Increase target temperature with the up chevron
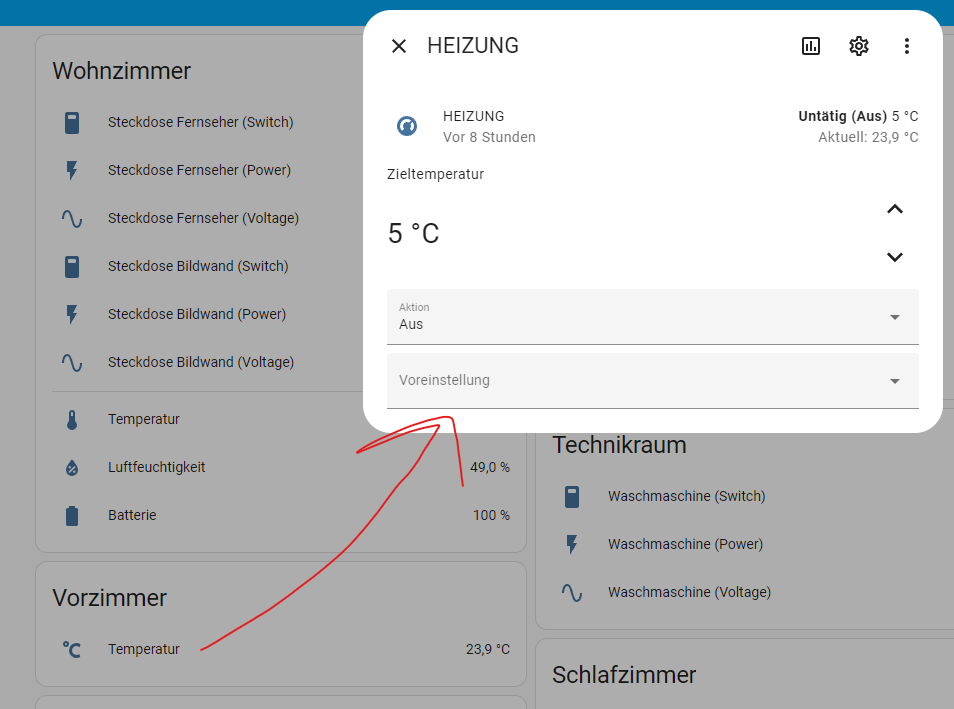 pyautogui.click(x=894, y=209)
